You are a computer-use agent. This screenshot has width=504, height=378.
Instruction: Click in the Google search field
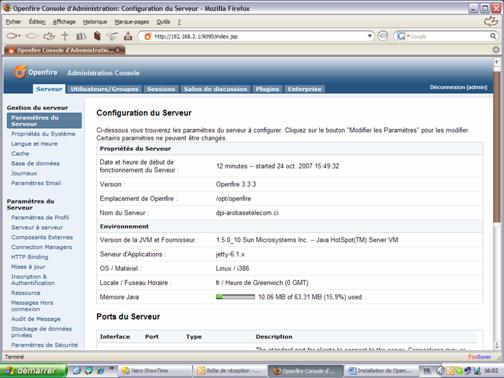(x=449, y=36)
